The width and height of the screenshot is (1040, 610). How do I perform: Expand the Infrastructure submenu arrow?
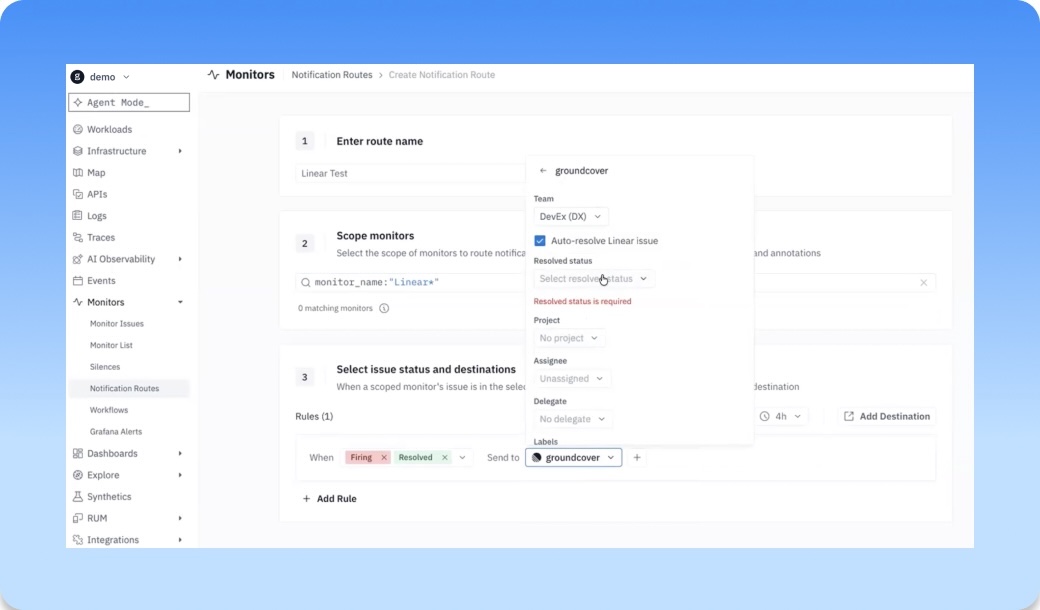tap(180, 151)
